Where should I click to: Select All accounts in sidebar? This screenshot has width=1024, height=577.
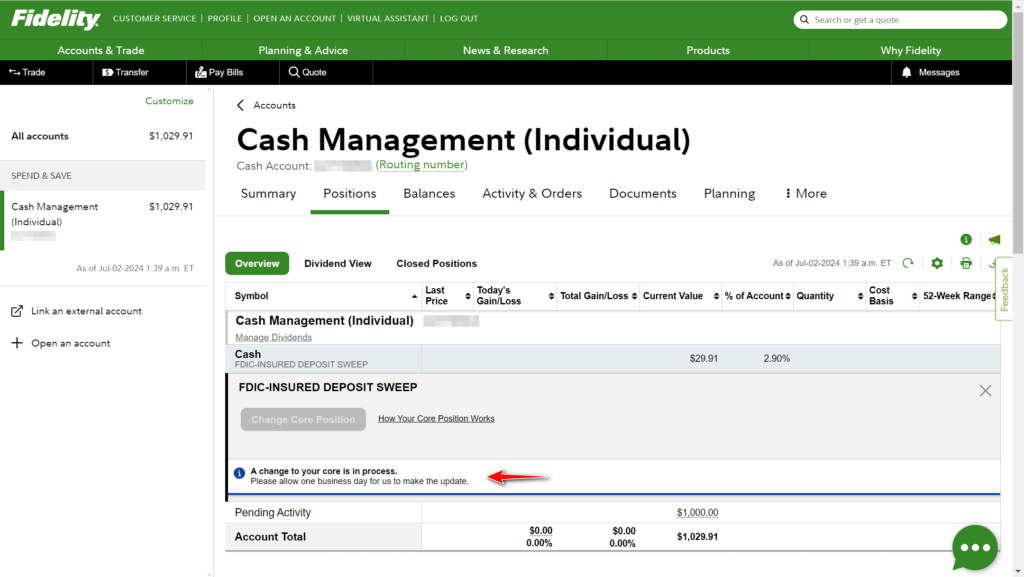pos(103,136)
